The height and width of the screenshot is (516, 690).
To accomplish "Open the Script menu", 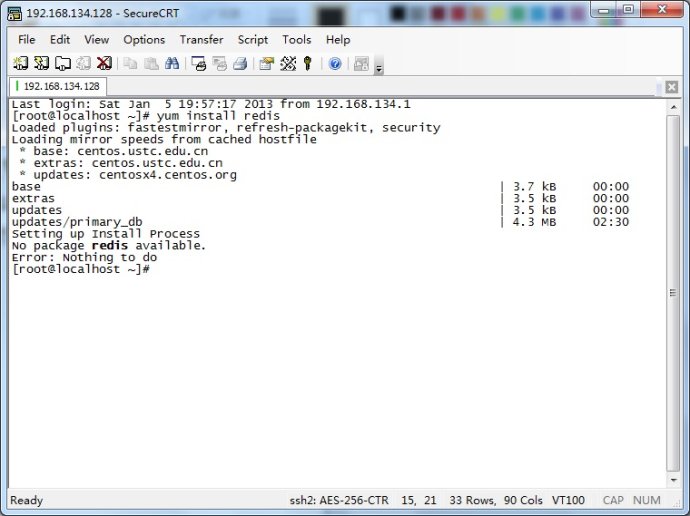I will click(253, 40).
